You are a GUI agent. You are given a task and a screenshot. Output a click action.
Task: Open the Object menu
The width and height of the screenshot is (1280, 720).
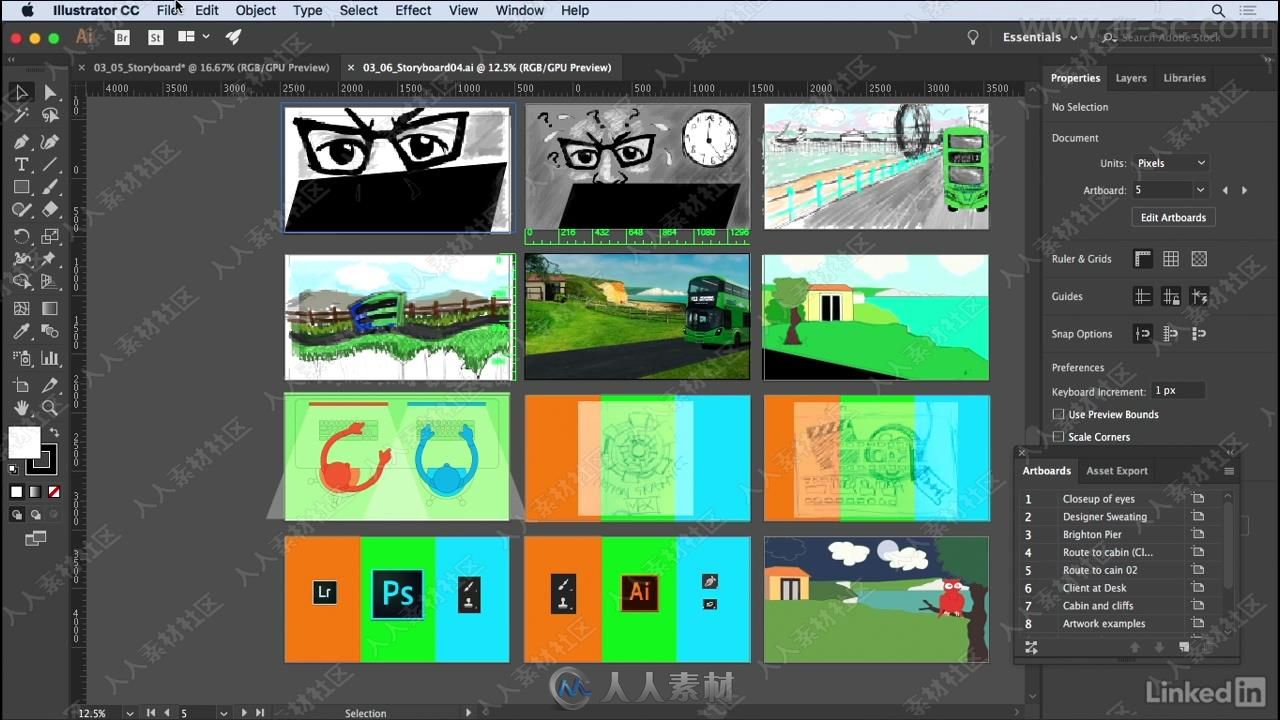point(255,10)
